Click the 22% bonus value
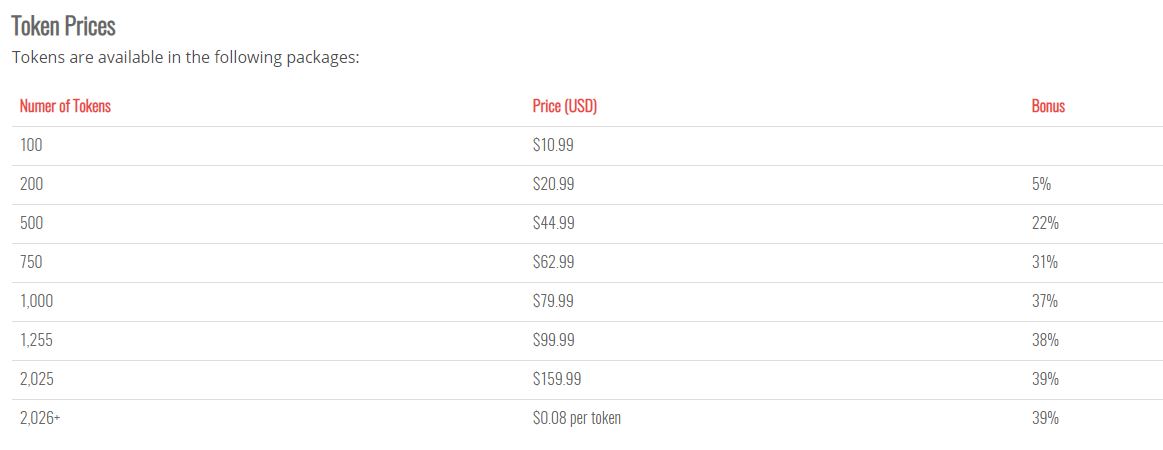This screenshot has height=450, width=1163. click(x=1045, y=223)
